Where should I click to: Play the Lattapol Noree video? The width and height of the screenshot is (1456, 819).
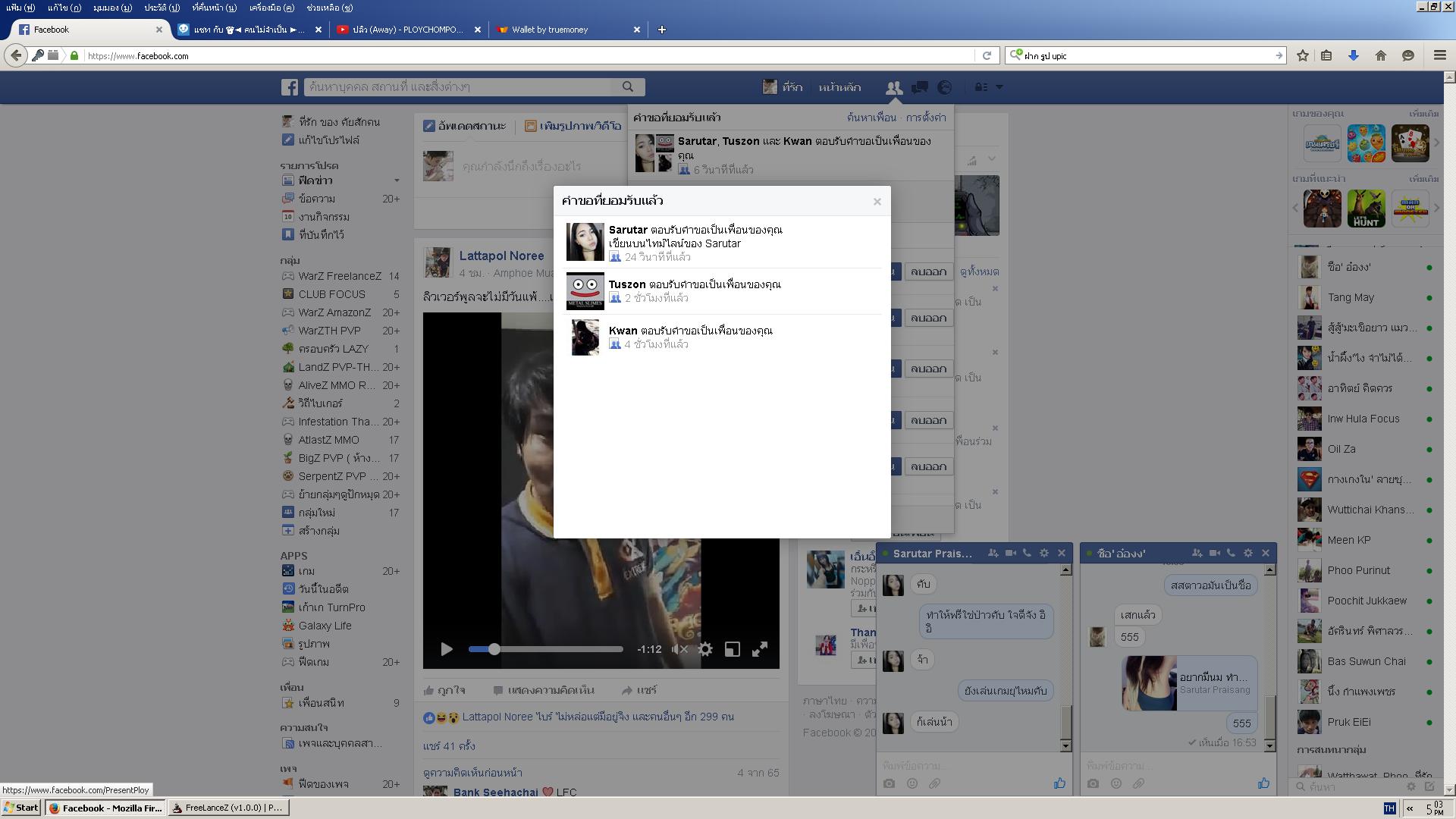tap(447, 649)
